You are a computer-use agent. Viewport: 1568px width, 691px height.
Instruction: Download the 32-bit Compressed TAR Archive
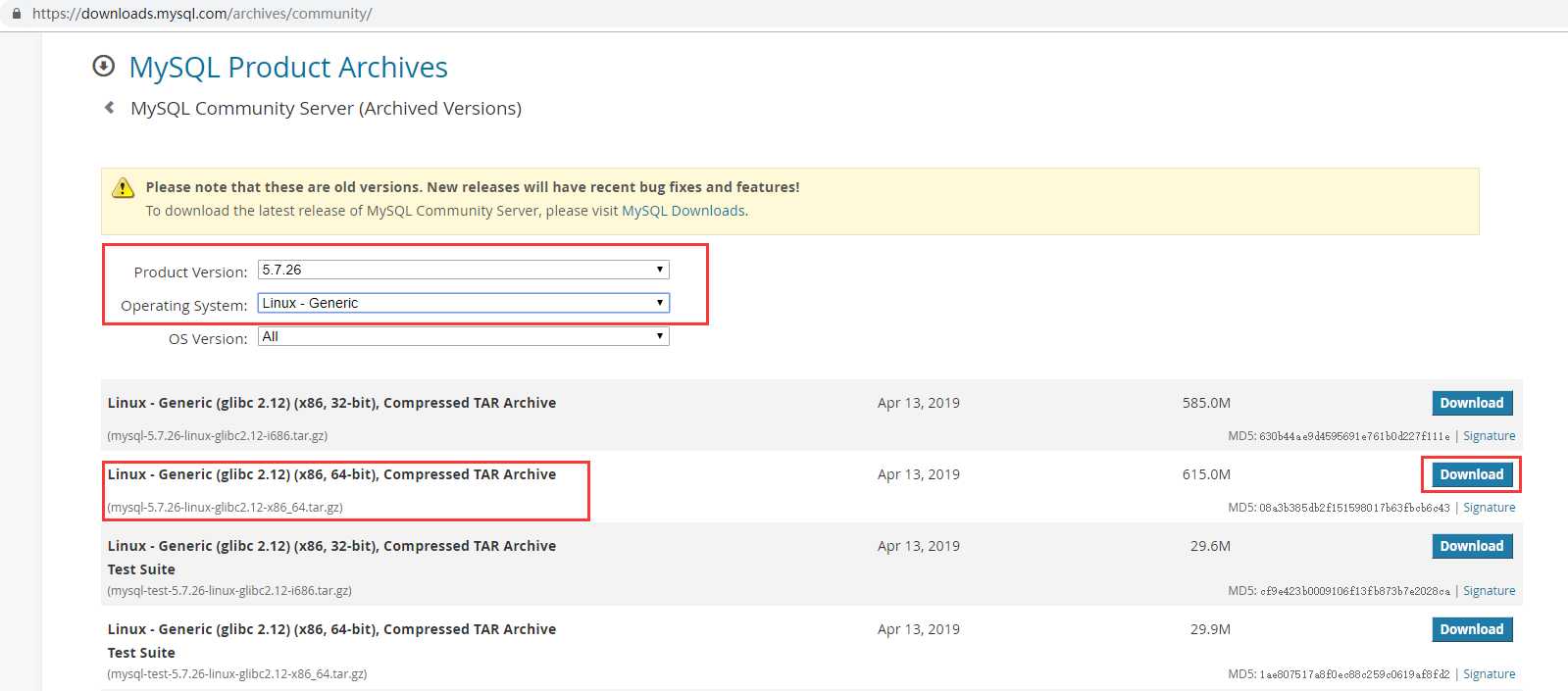(1471, 403)
